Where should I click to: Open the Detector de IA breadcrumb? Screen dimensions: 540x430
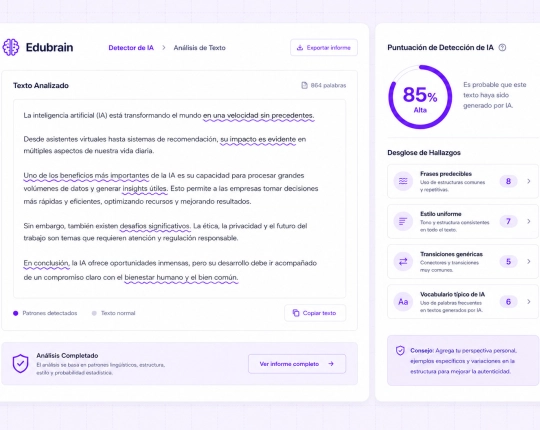(x=131, y=48)
